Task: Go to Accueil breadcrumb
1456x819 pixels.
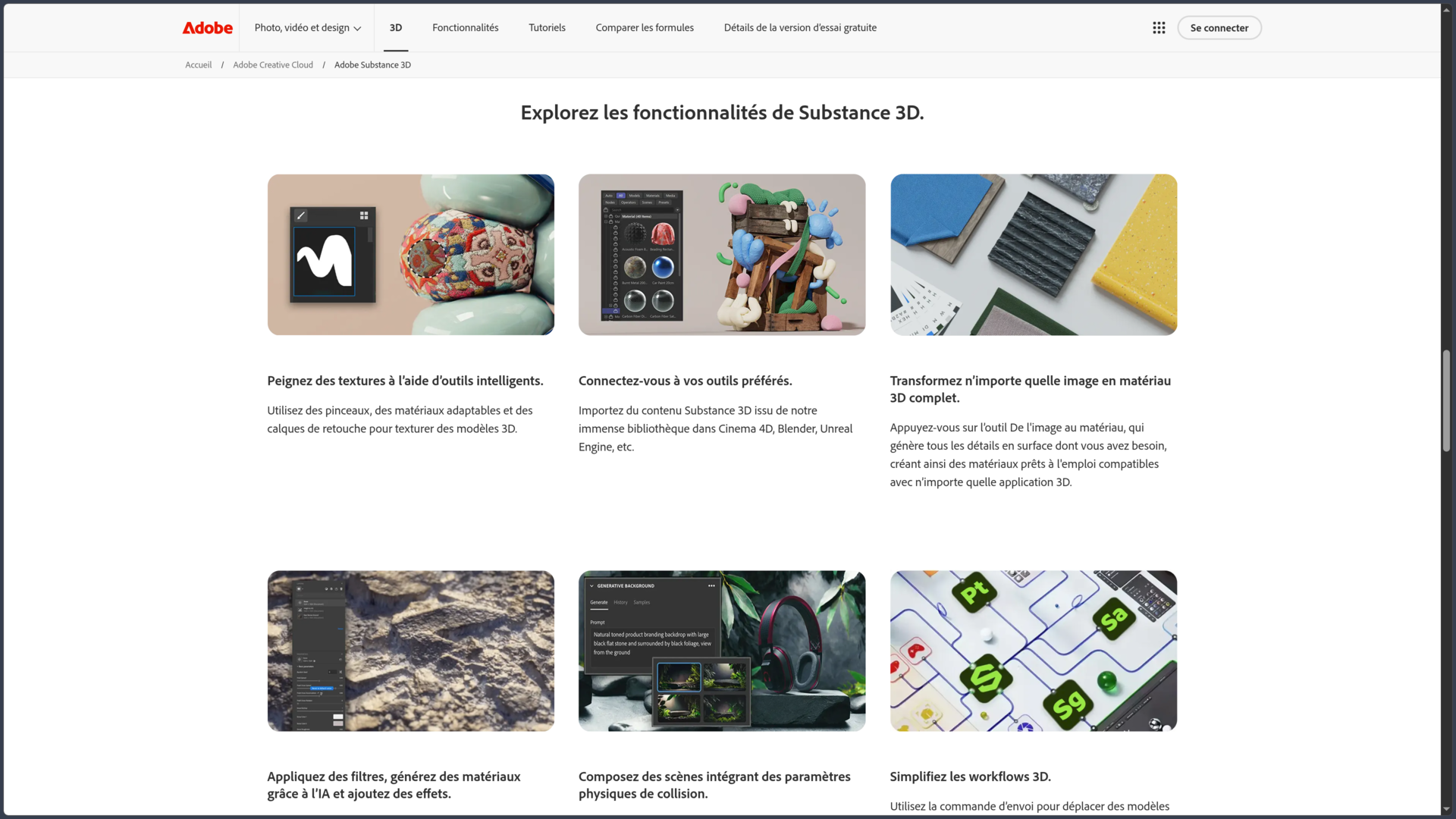Action: (x=199, y=65)
